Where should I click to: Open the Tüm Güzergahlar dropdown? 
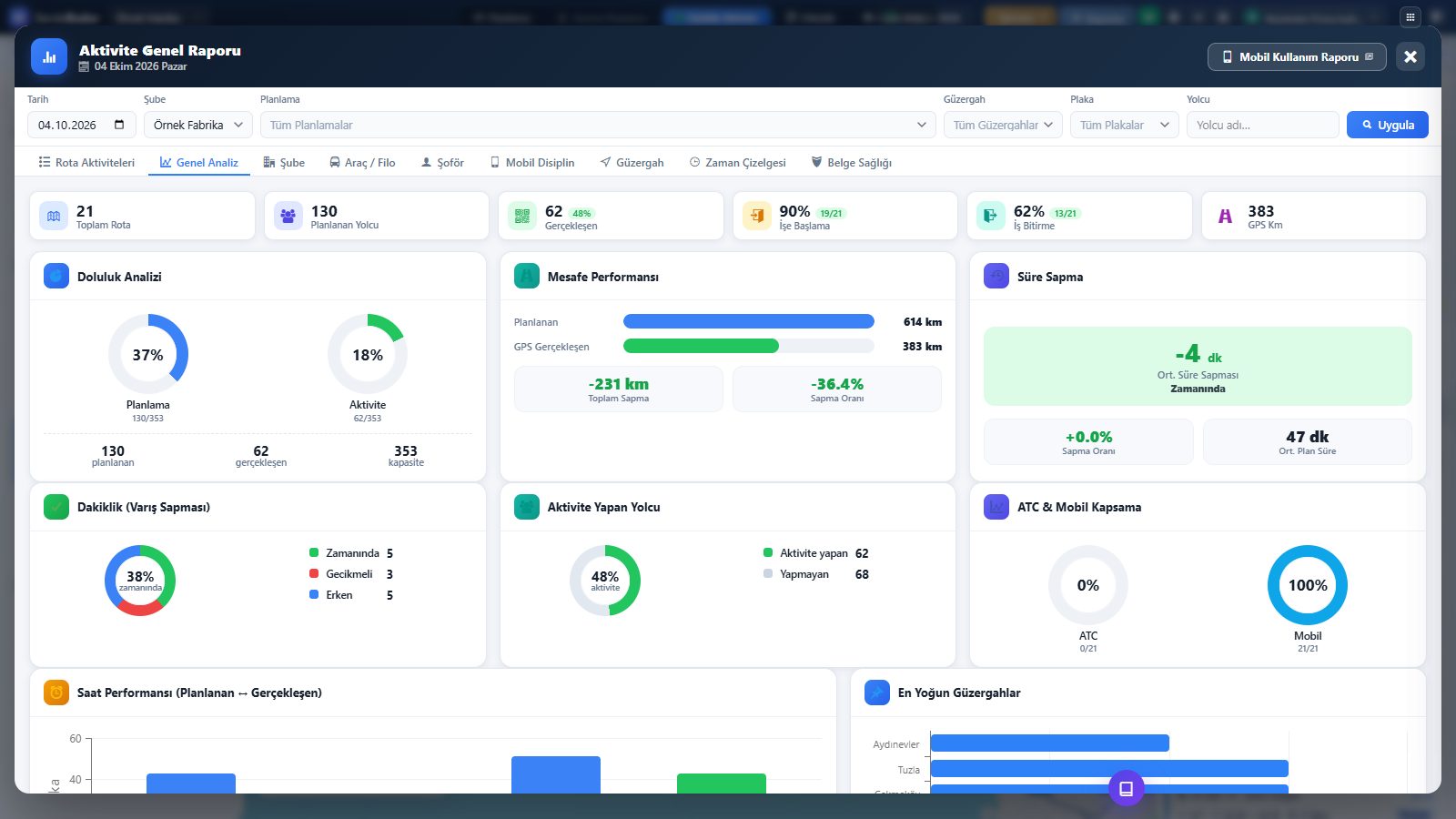click(x=1003, y=125)
